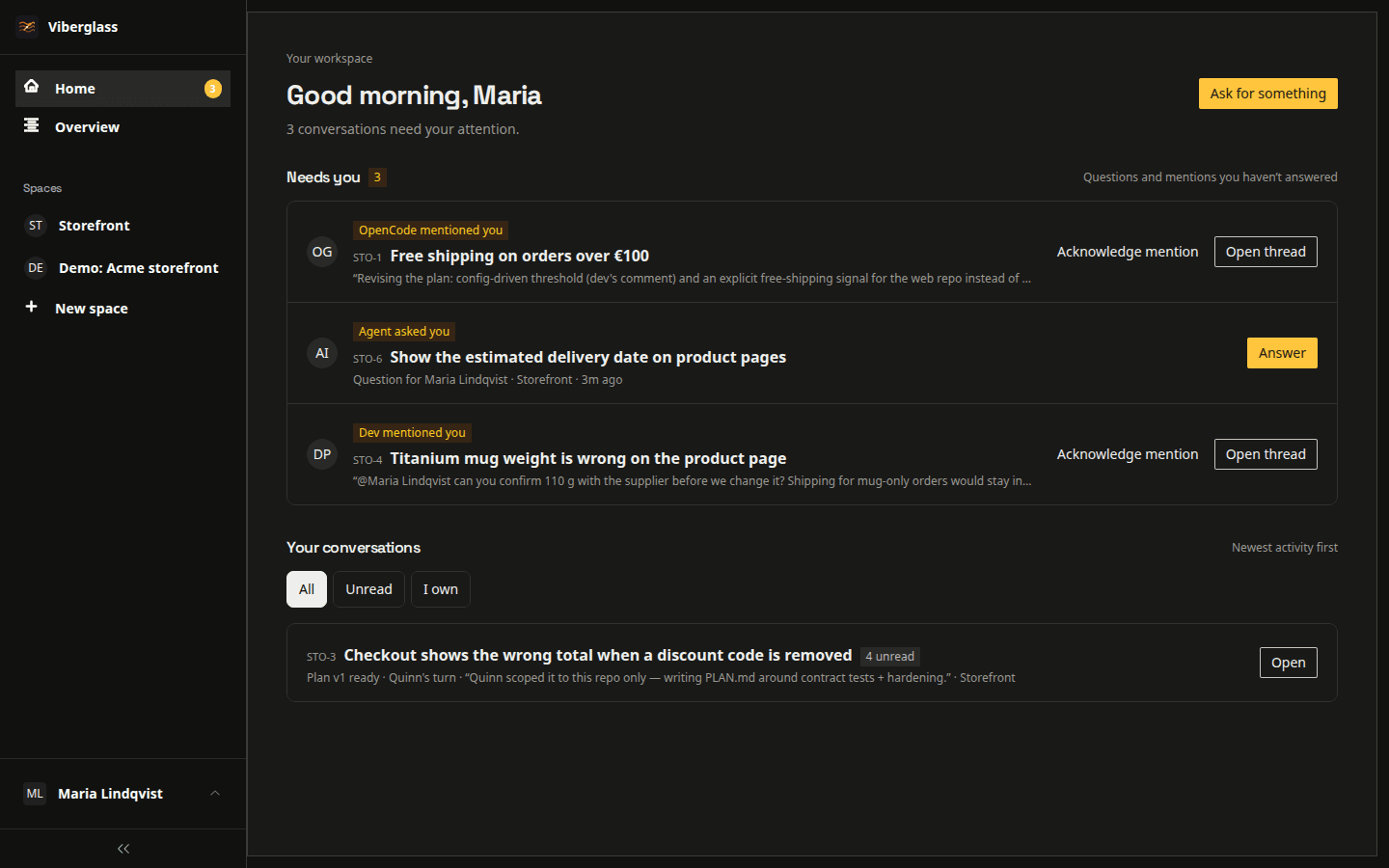
Task: Expand the Maria Lindqvist account menu chevron
Action: click(x=215, y=794)
